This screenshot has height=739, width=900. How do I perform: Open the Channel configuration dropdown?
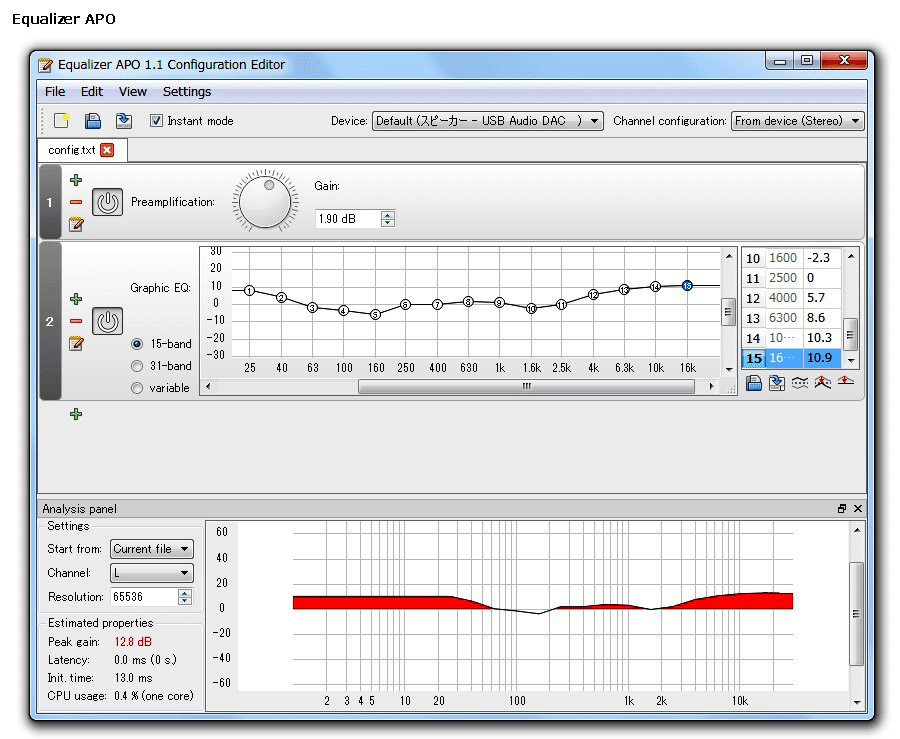[797, 121]
